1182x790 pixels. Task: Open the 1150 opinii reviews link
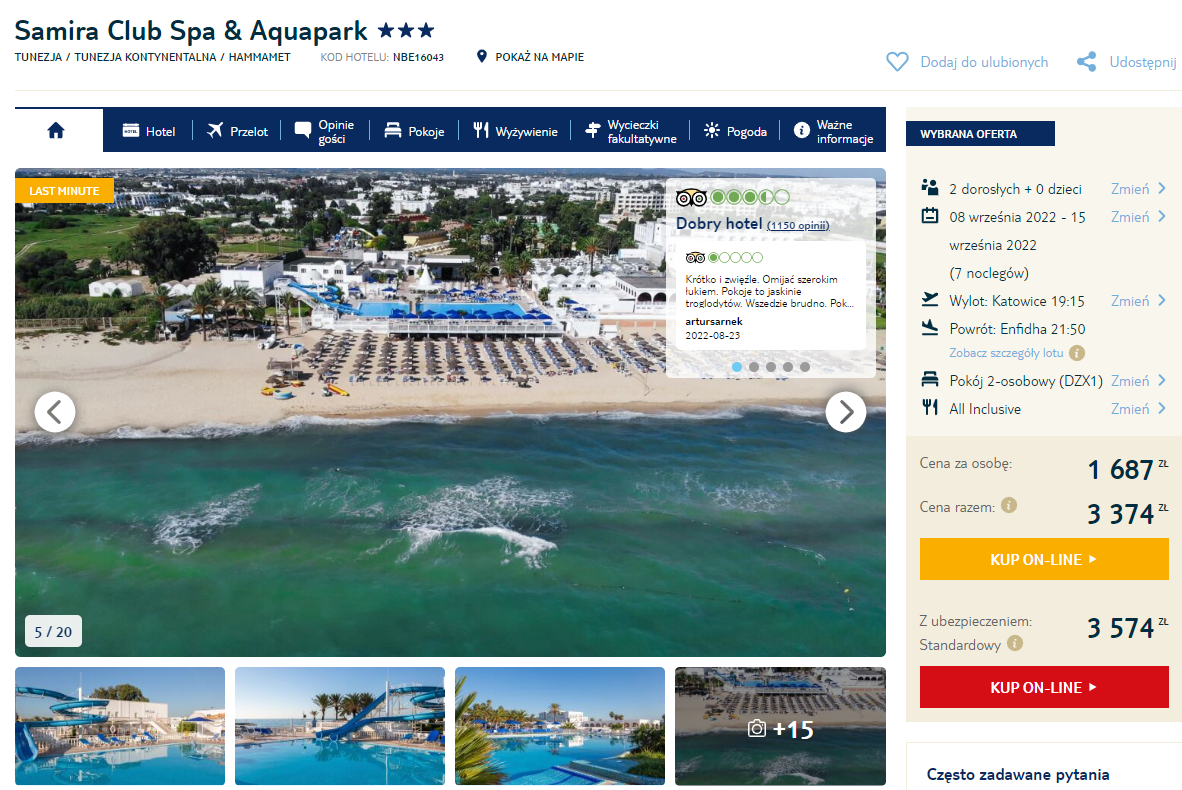[798, 225]
